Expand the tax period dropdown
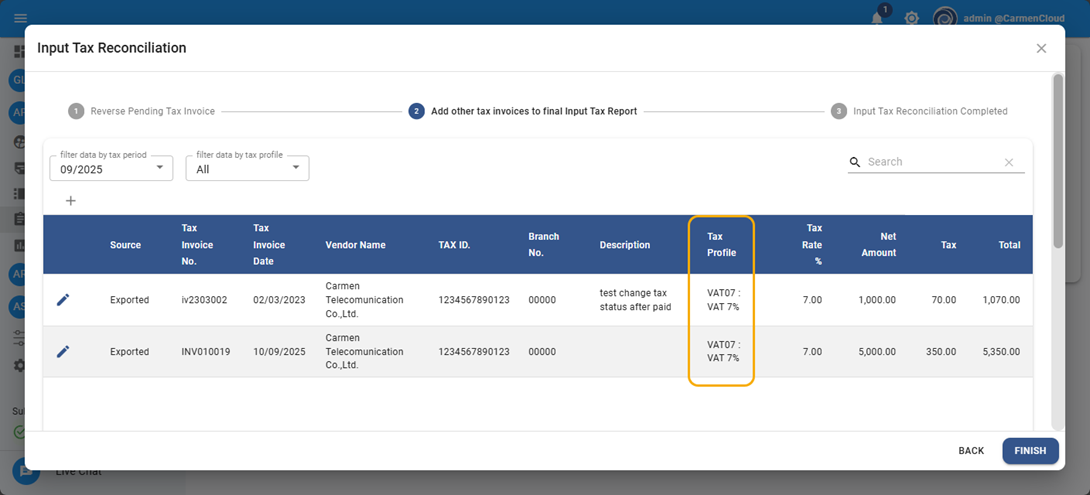The image size is (1090, 495). click(111, 168)
